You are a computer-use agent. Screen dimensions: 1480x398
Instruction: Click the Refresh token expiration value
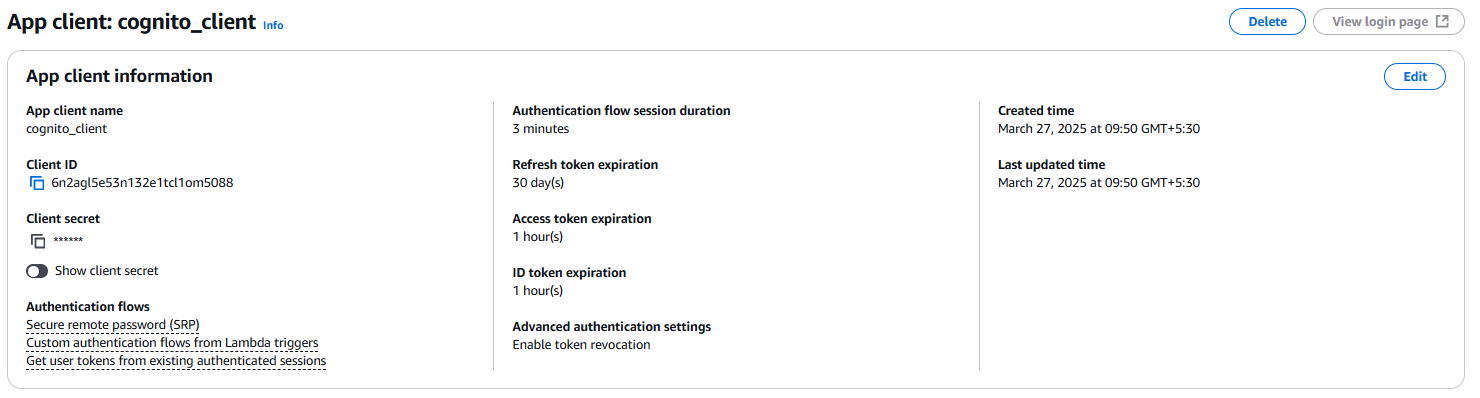(x=538, y=183)
